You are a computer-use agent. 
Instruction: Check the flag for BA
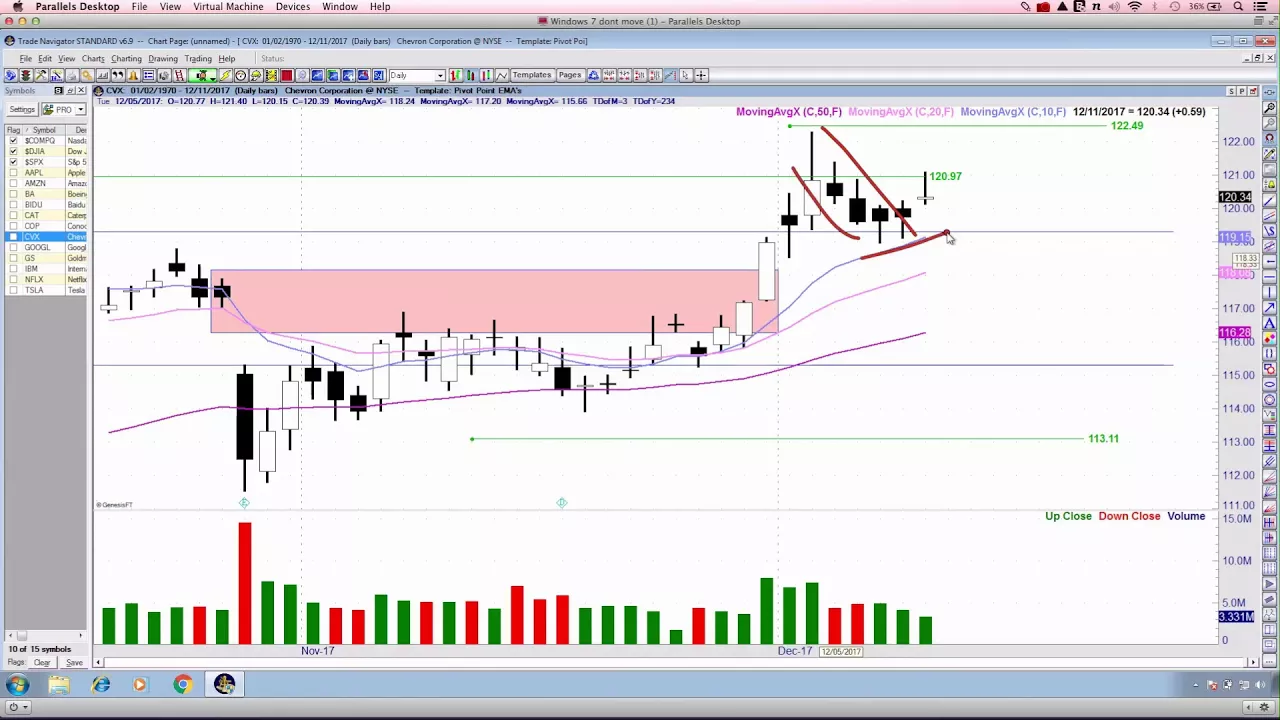click(13, 194)
